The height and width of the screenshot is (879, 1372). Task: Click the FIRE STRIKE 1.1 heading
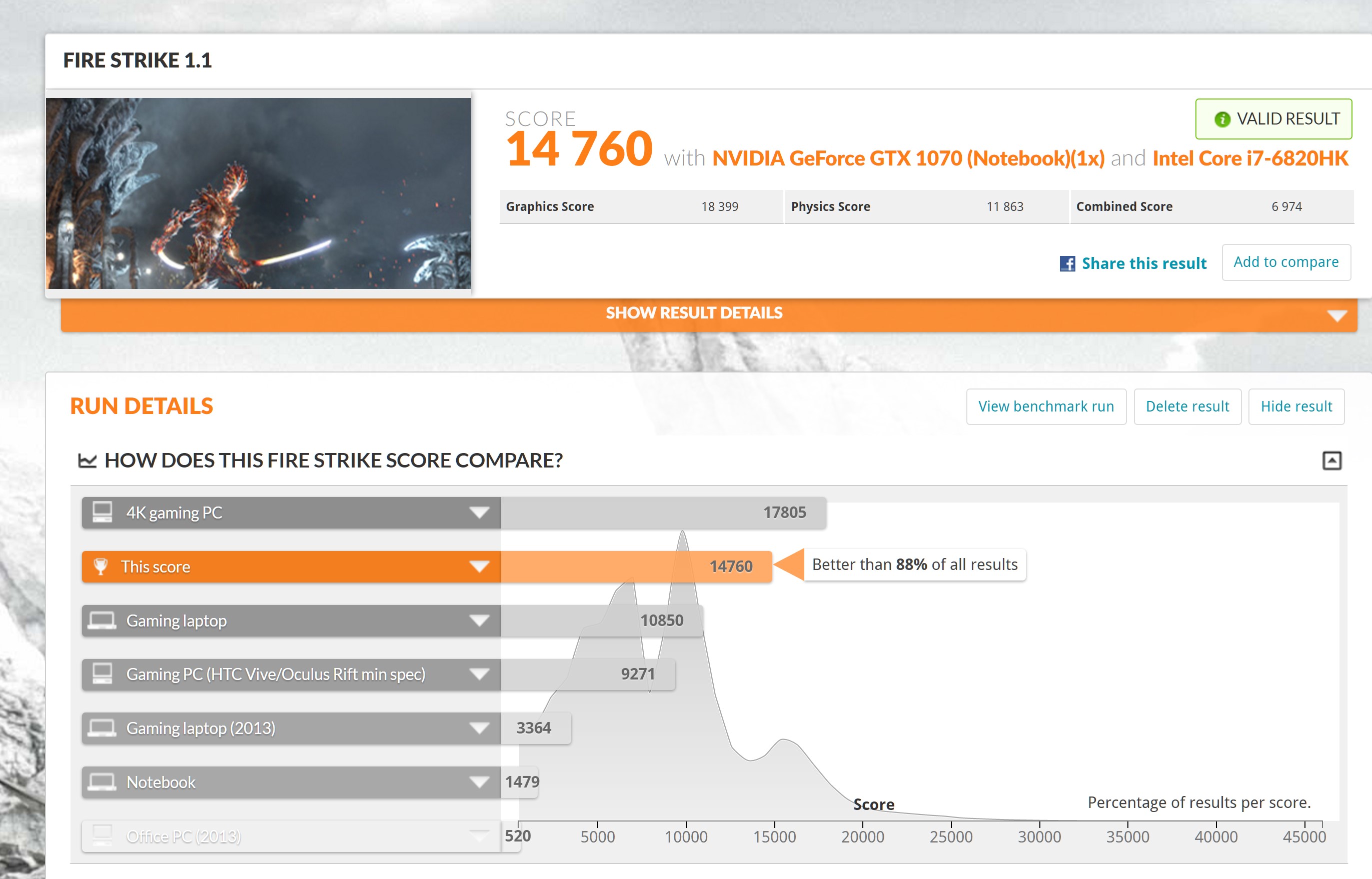tap(138, 60)
